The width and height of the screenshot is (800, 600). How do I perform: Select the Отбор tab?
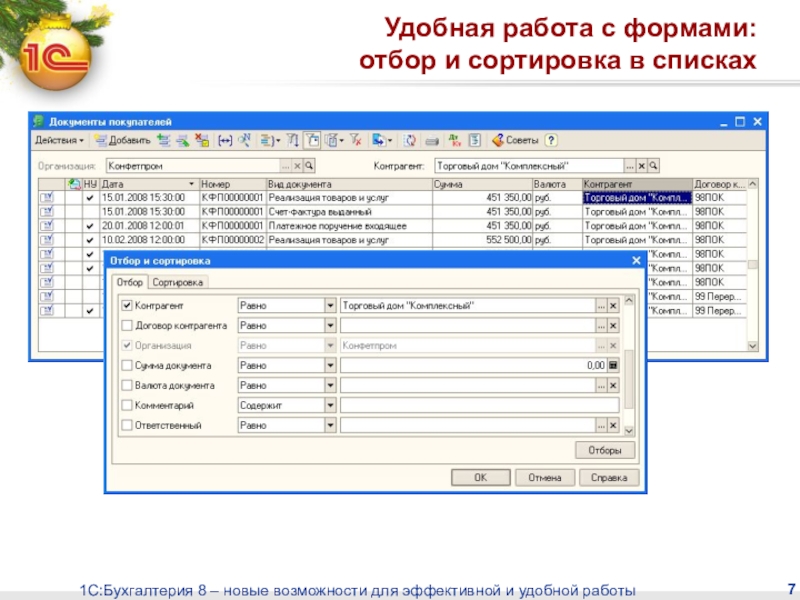(130, 282)
